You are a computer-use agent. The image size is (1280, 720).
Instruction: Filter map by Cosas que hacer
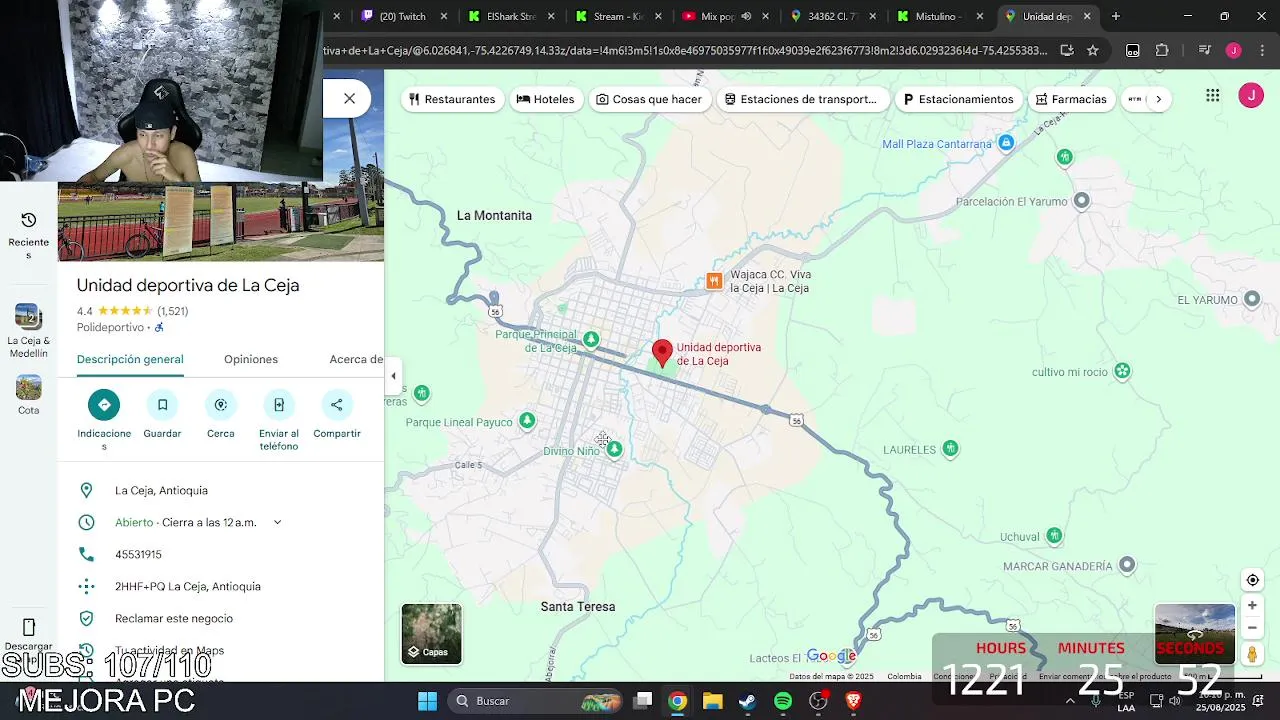(x=649, y=99)
